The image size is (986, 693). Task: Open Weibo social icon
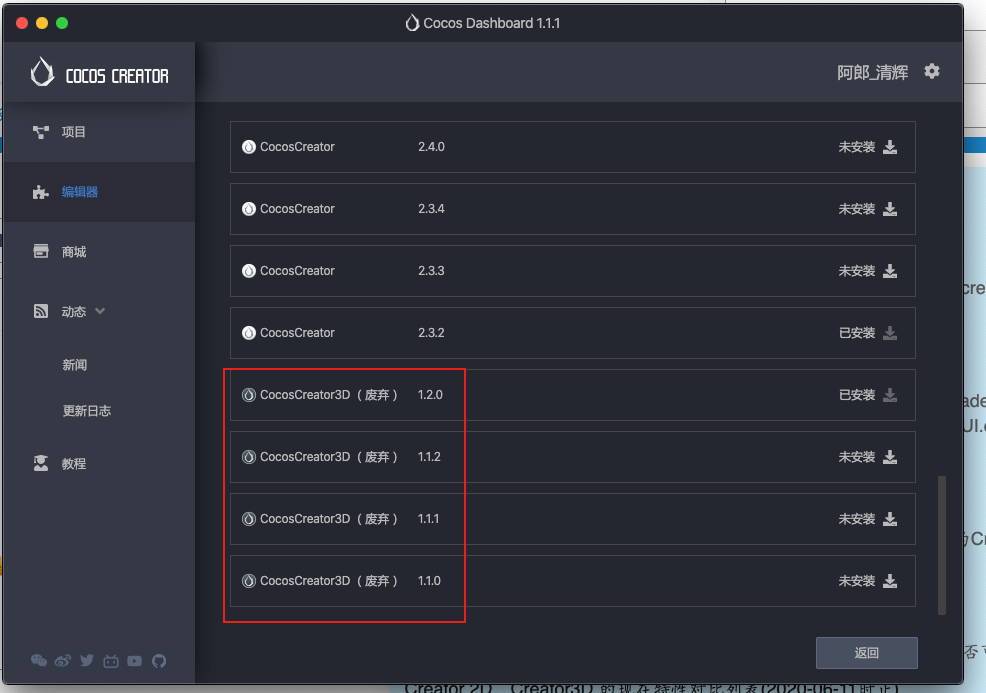[63, 660]
